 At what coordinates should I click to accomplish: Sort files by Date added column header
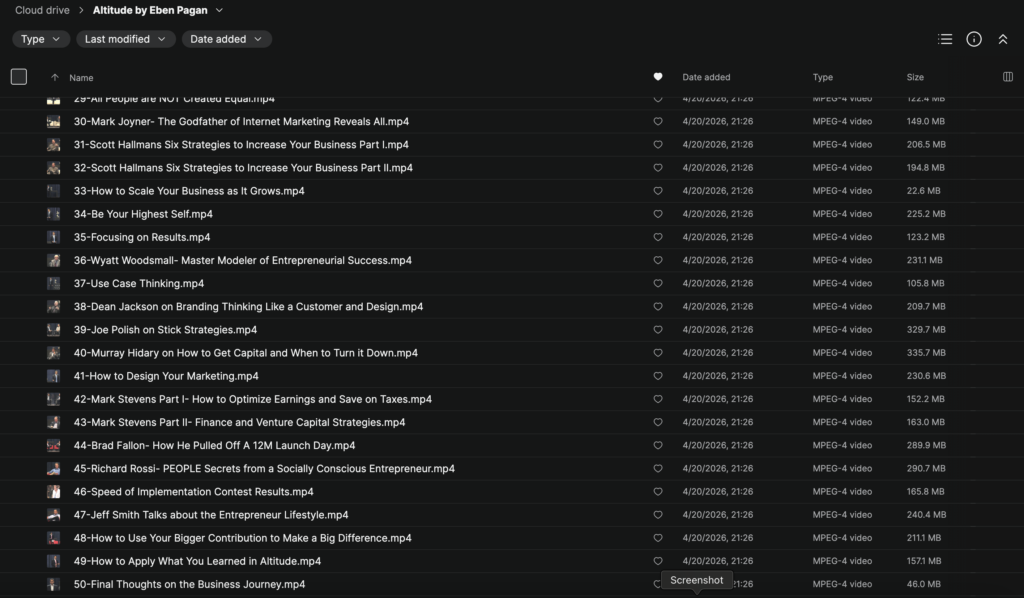click(706, 77)
